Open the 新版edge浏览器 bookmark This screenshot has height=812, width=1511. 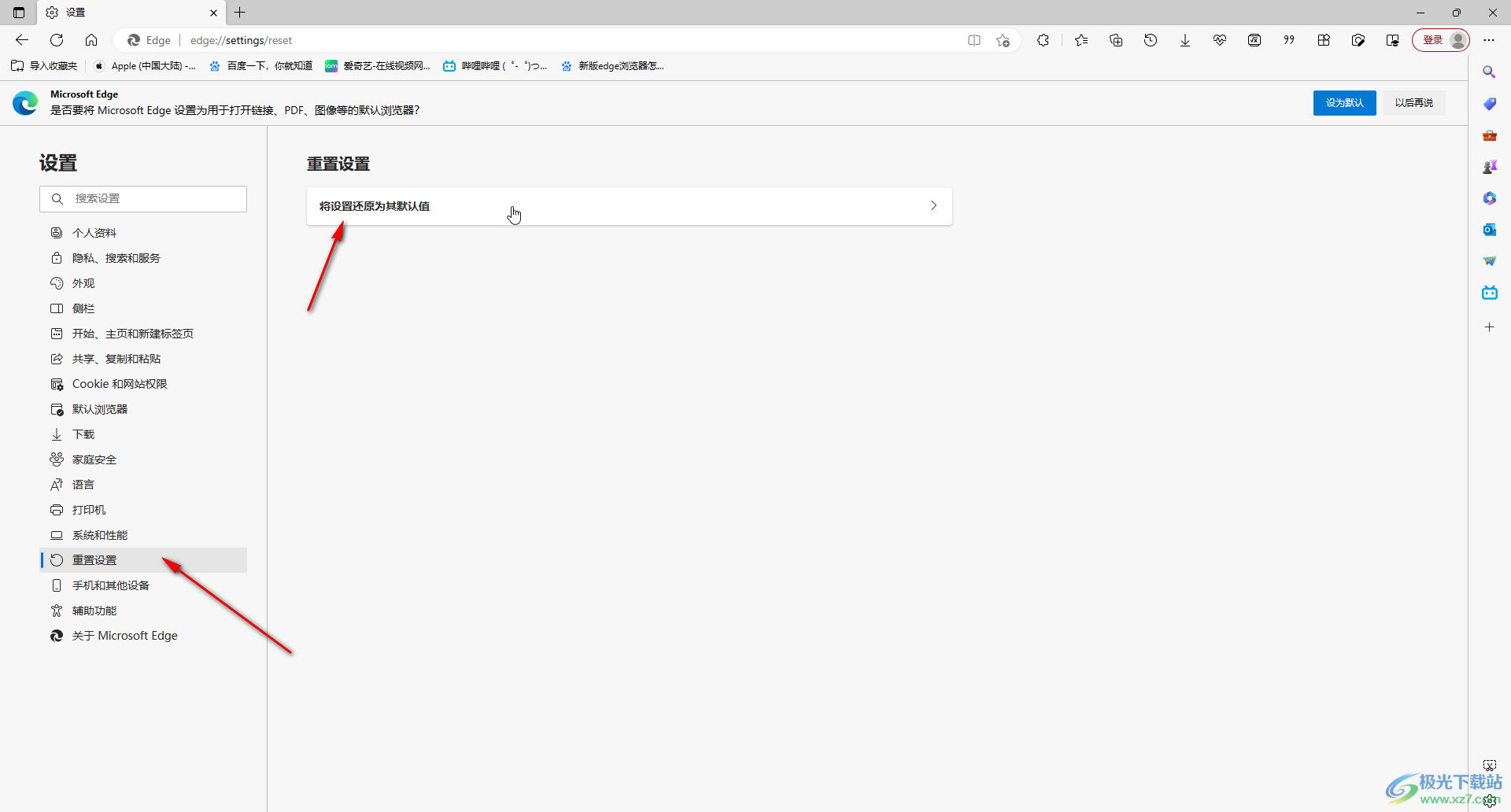click(x=613, y=66)
